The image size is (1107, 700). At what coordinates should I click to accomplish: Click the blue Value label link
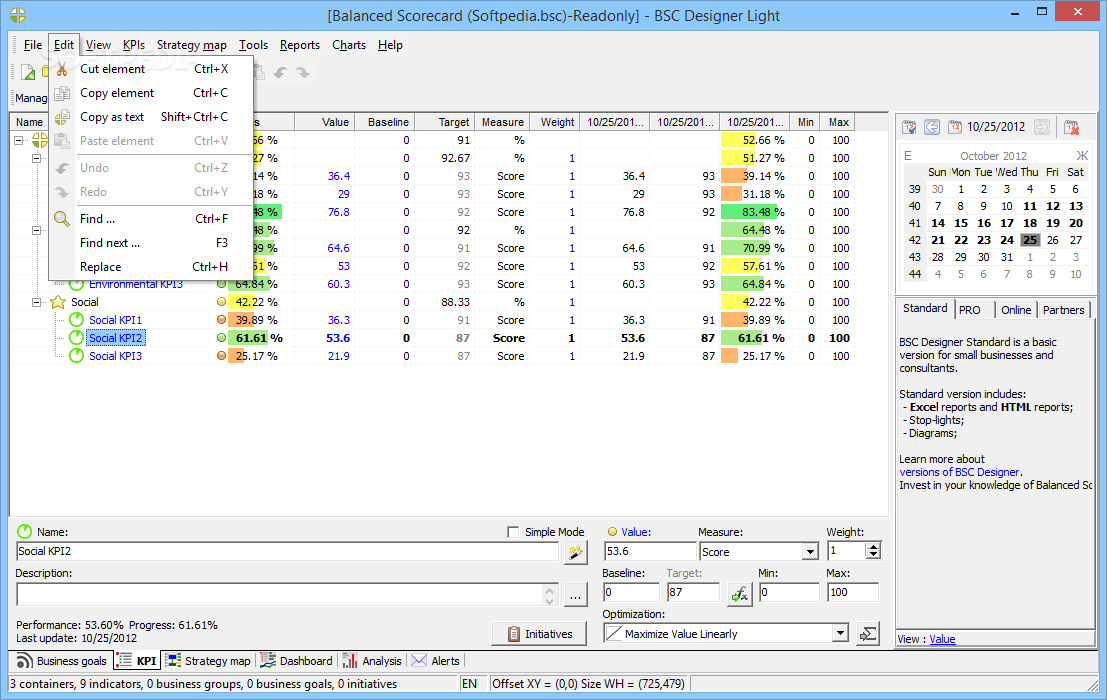(x=635, y=532)
